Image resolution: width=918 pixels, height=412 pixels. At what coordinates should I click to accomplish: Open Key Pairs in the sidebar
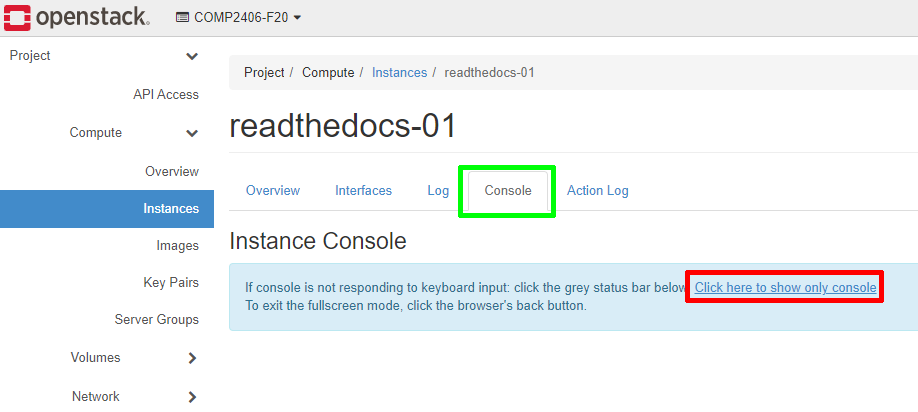coord(171,283)
